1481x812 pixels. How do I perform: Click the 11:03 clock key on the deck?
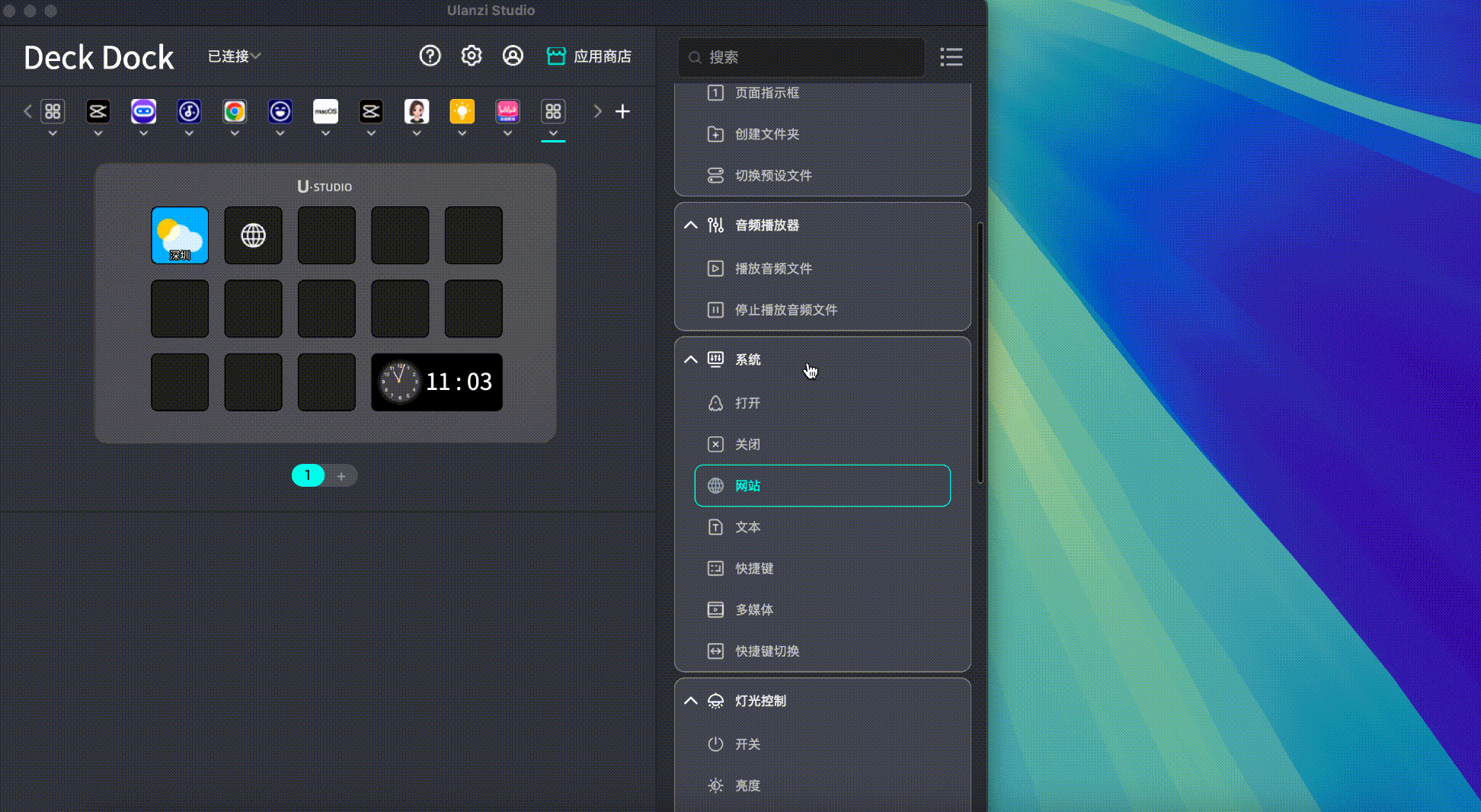(437, 382)
